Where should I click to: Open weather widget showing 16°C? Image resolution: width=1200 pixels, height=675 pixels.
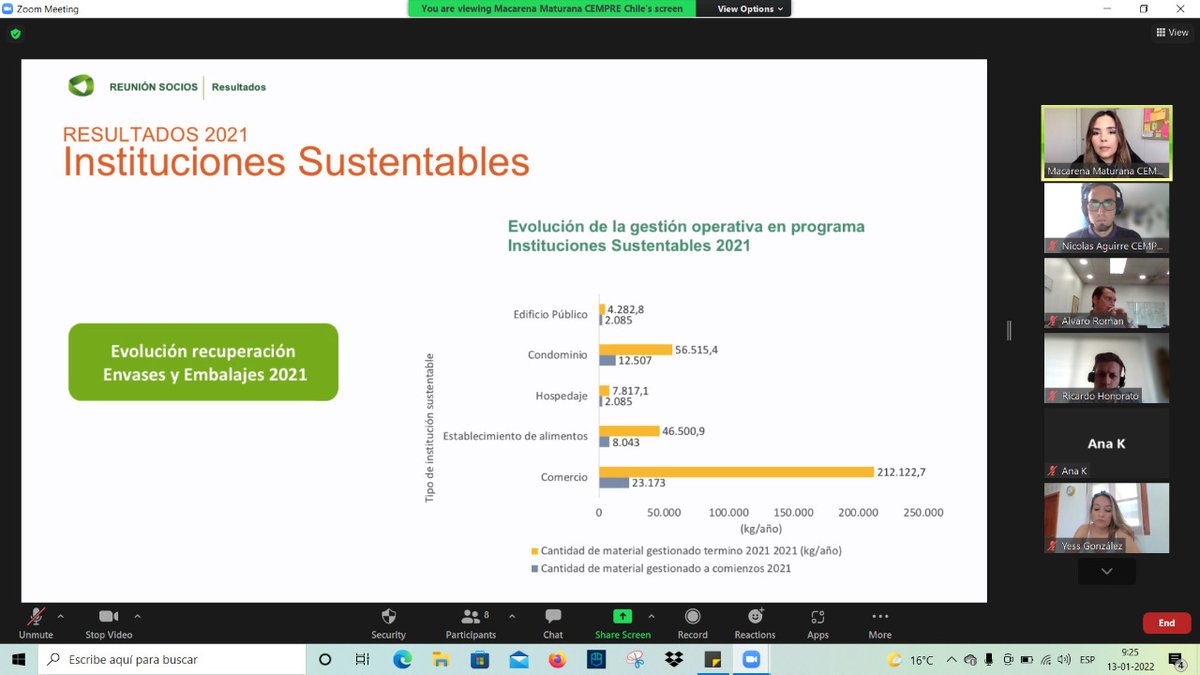tap(910, 660)
